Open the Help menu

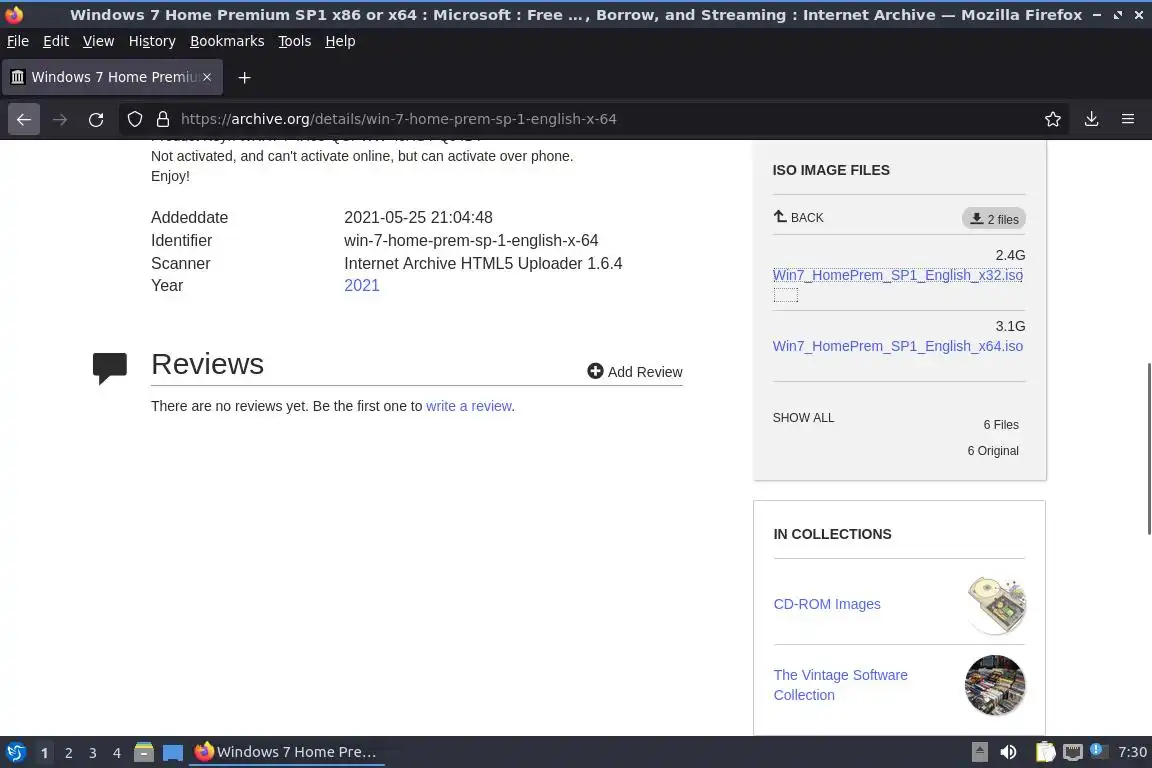point(340,41)
